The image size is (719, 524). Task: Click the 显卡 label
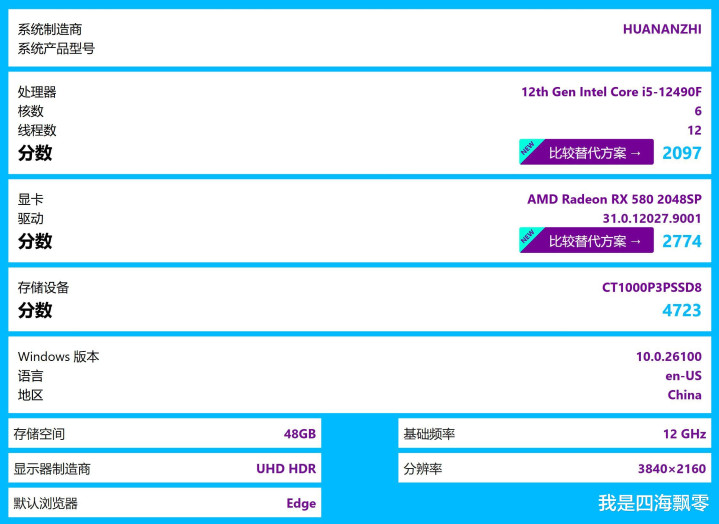[31, 199]
